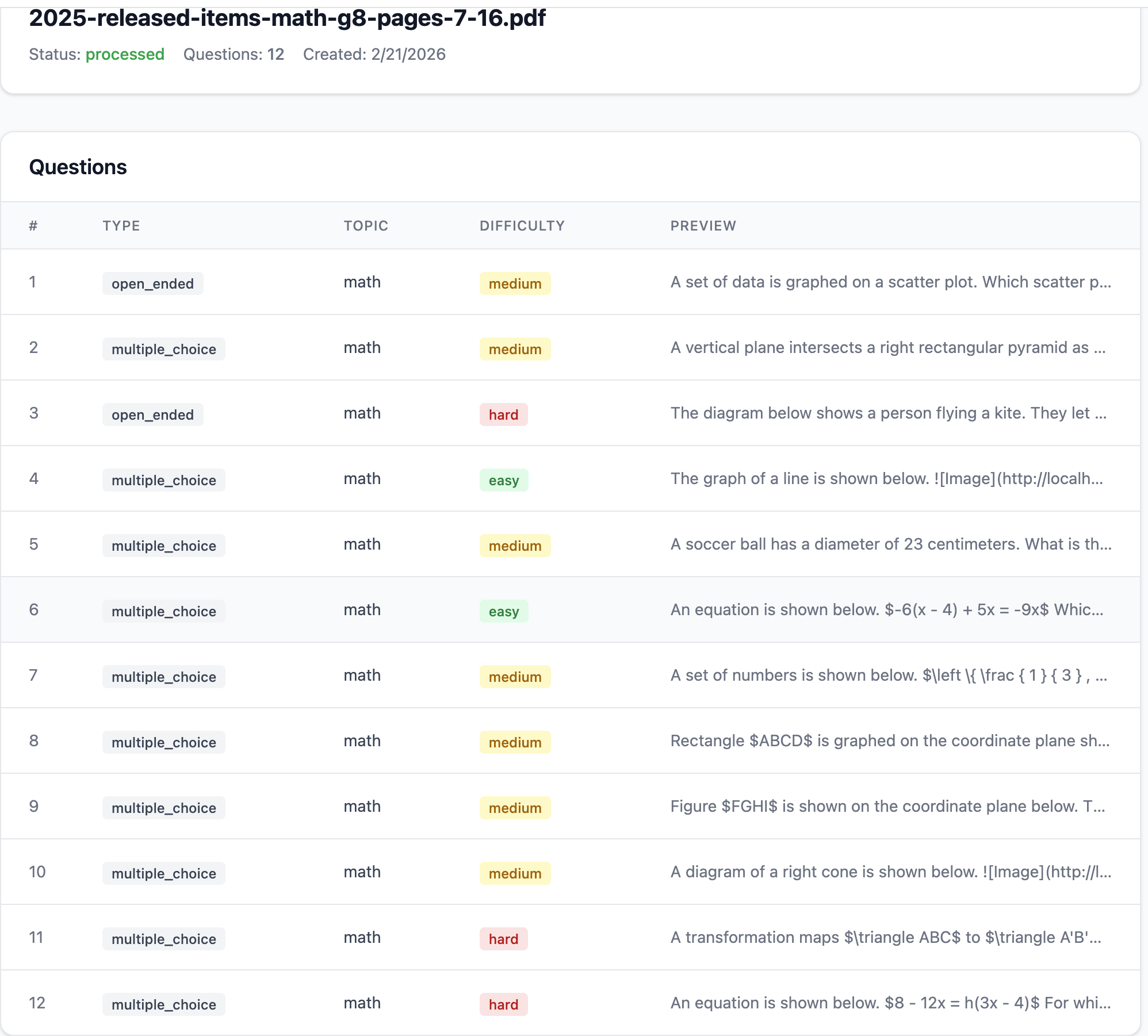Open the right cone diagram question
1148x1036 pixels.
coord(890,872)
